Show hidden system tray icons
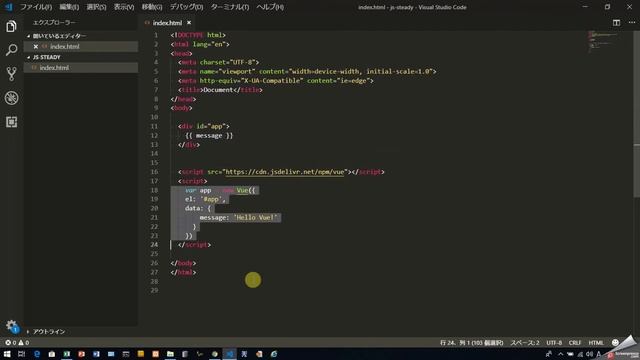Viewport: 640px width, 360px height. click(x=560, y=354)
